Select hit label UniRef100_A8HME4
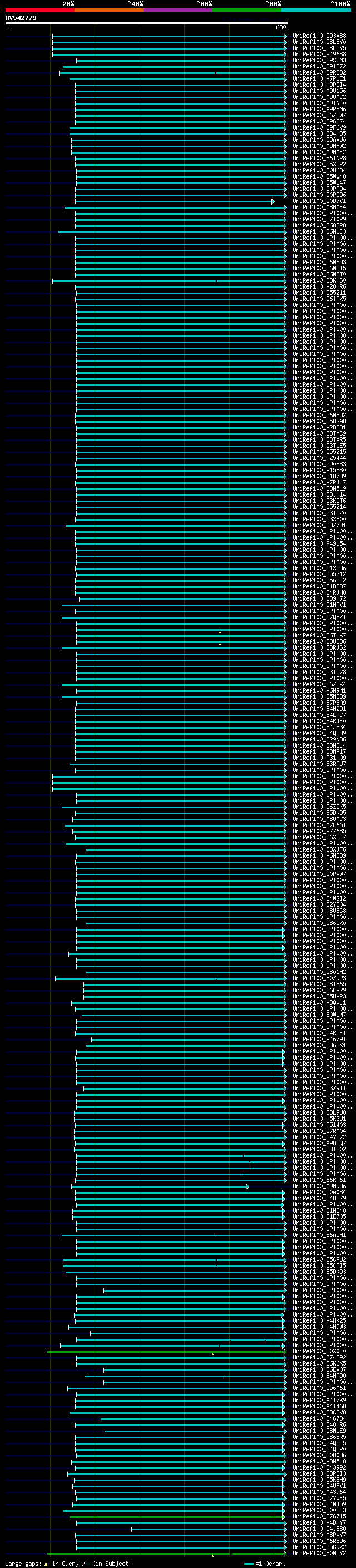The image size is (356, 1568). (x=319, y=207)
